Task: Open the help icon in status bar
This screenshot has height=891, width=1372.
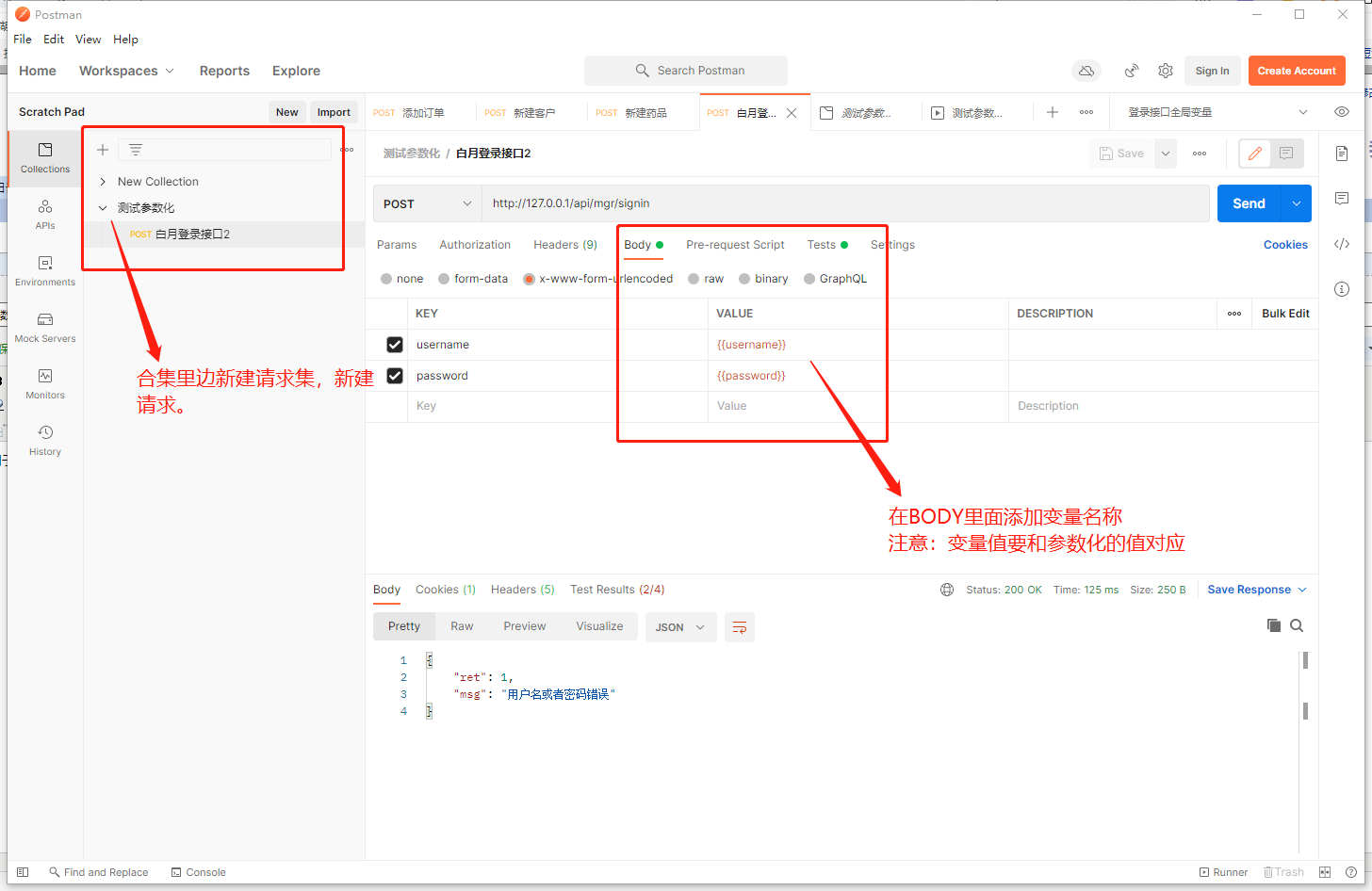Action: (1351, 872)
